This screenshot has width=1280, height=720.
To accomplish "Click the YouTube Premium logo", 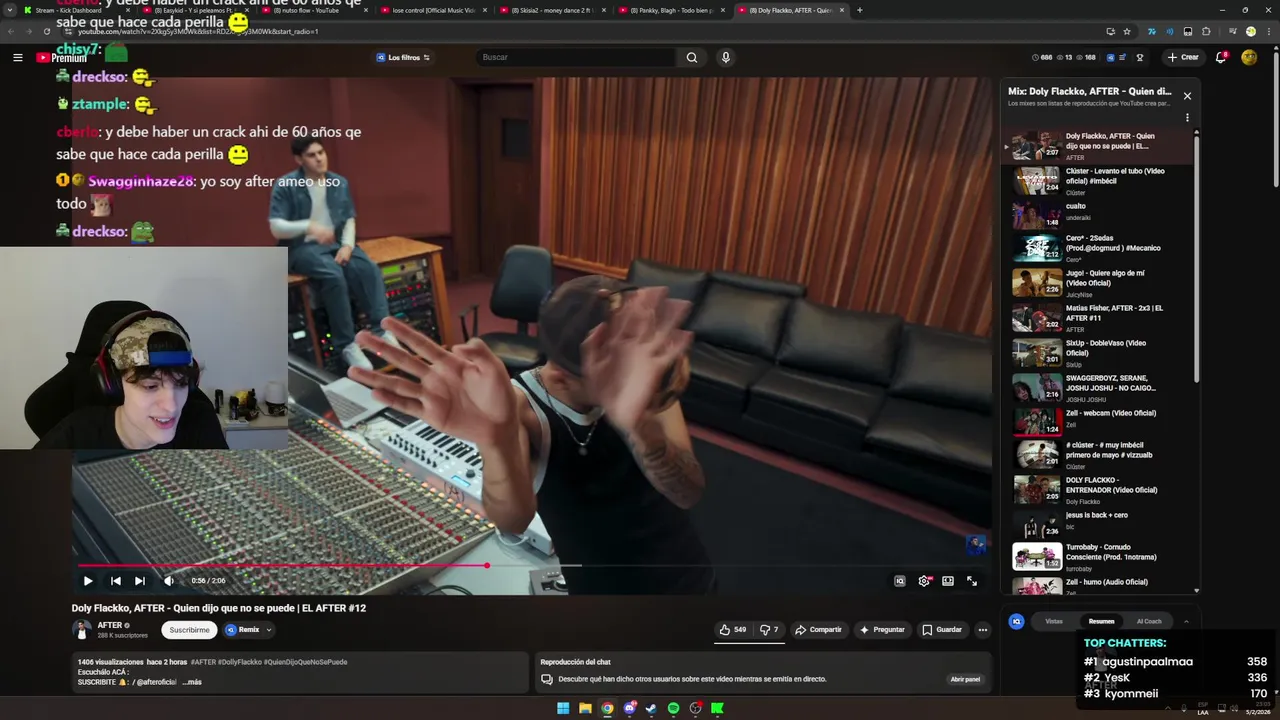I will coord(61,58).
